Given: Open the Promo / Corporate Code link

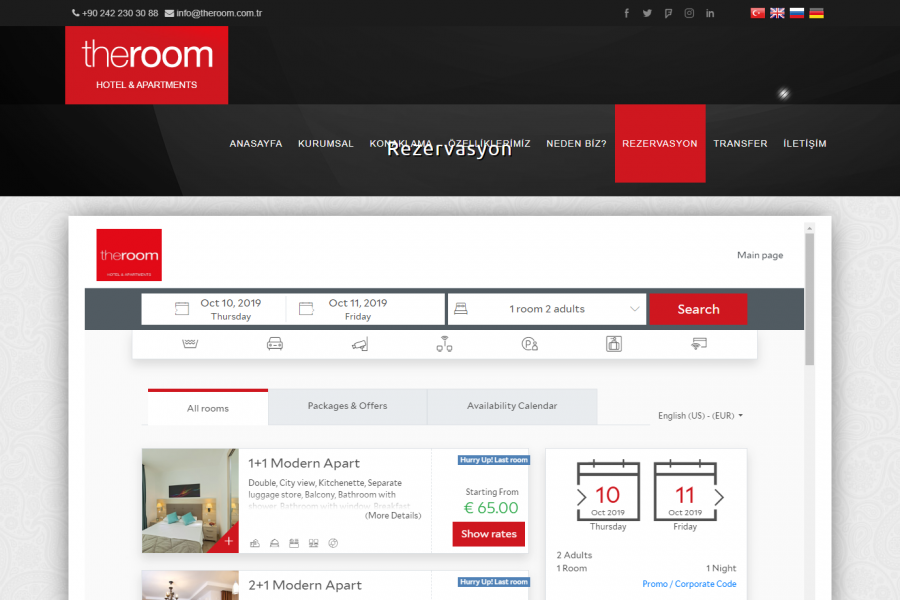Looking at the screenshot, I should pos(689,584).
